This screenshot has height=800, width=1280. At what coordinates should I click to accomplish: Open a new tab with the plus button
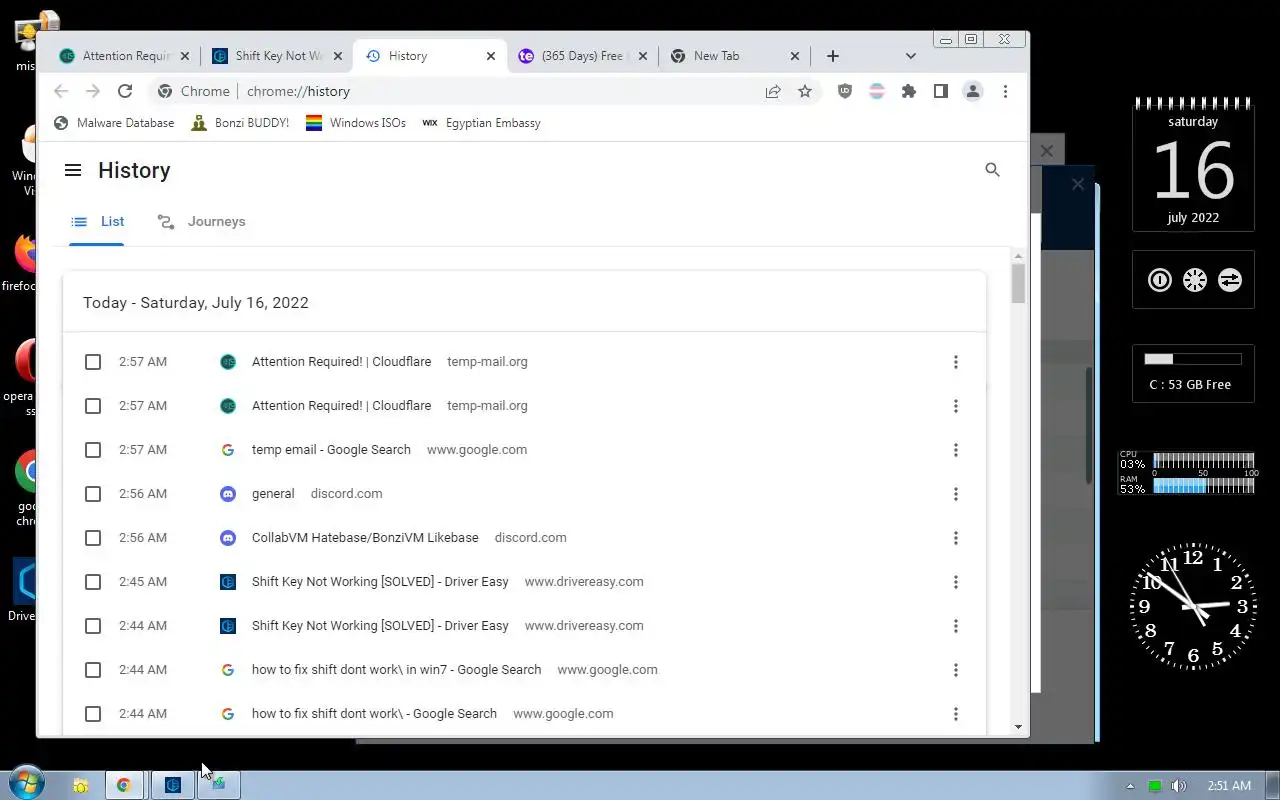(833, 56)
